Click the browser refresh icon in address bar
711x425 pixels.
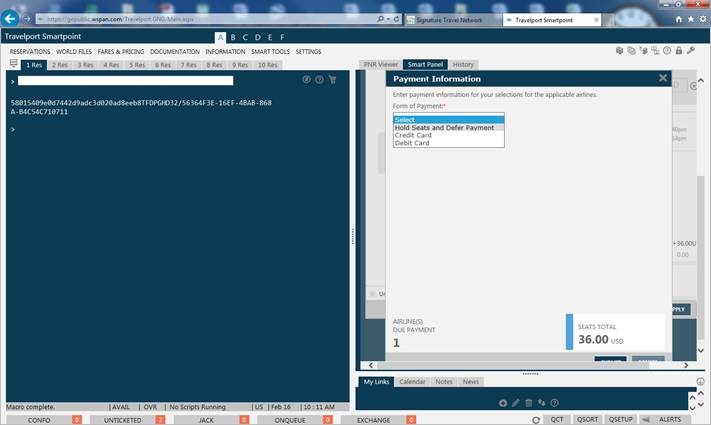point(396,19)
